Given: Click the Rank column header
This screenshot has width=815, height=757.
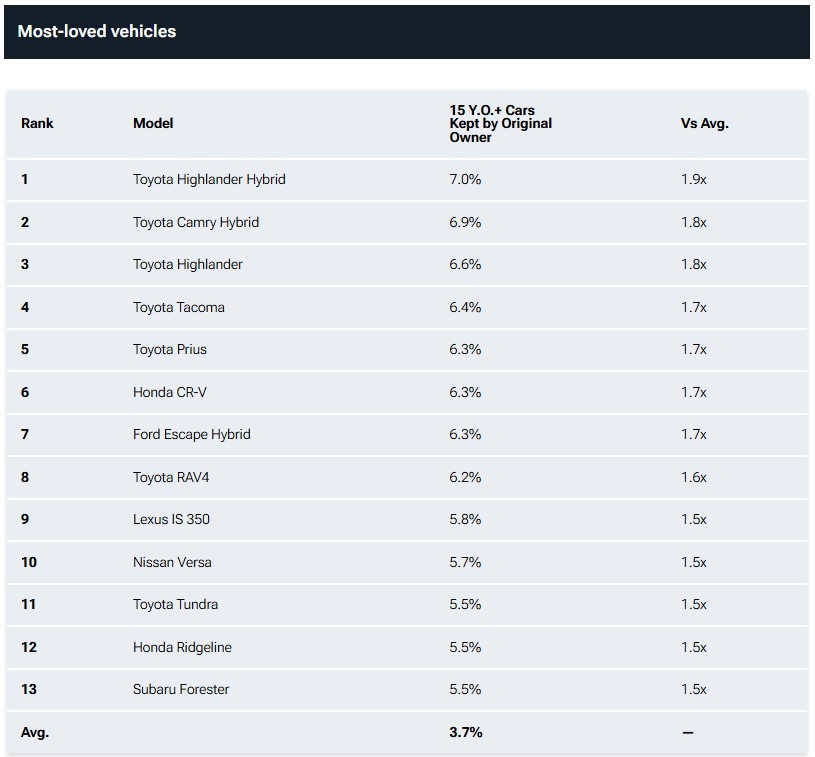Looking at the screenshot, I should click(37, 123).
